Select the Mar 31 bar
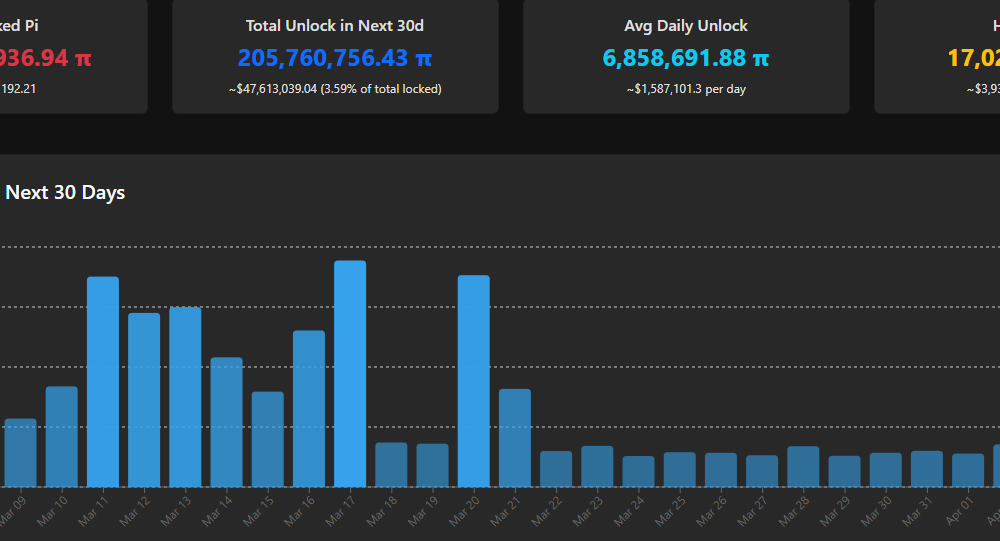 (927, 469)
